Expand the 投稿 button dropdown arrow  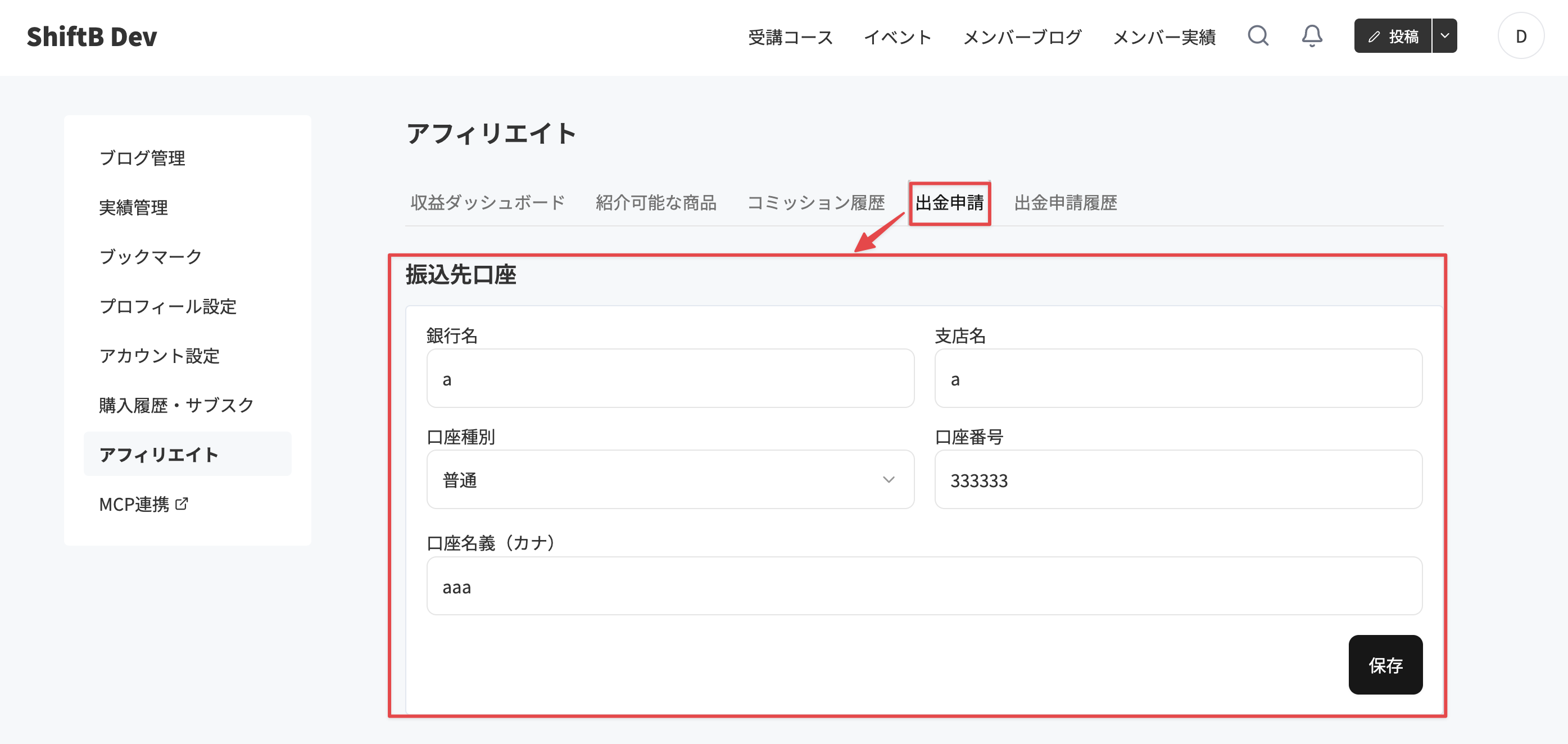1444,36
